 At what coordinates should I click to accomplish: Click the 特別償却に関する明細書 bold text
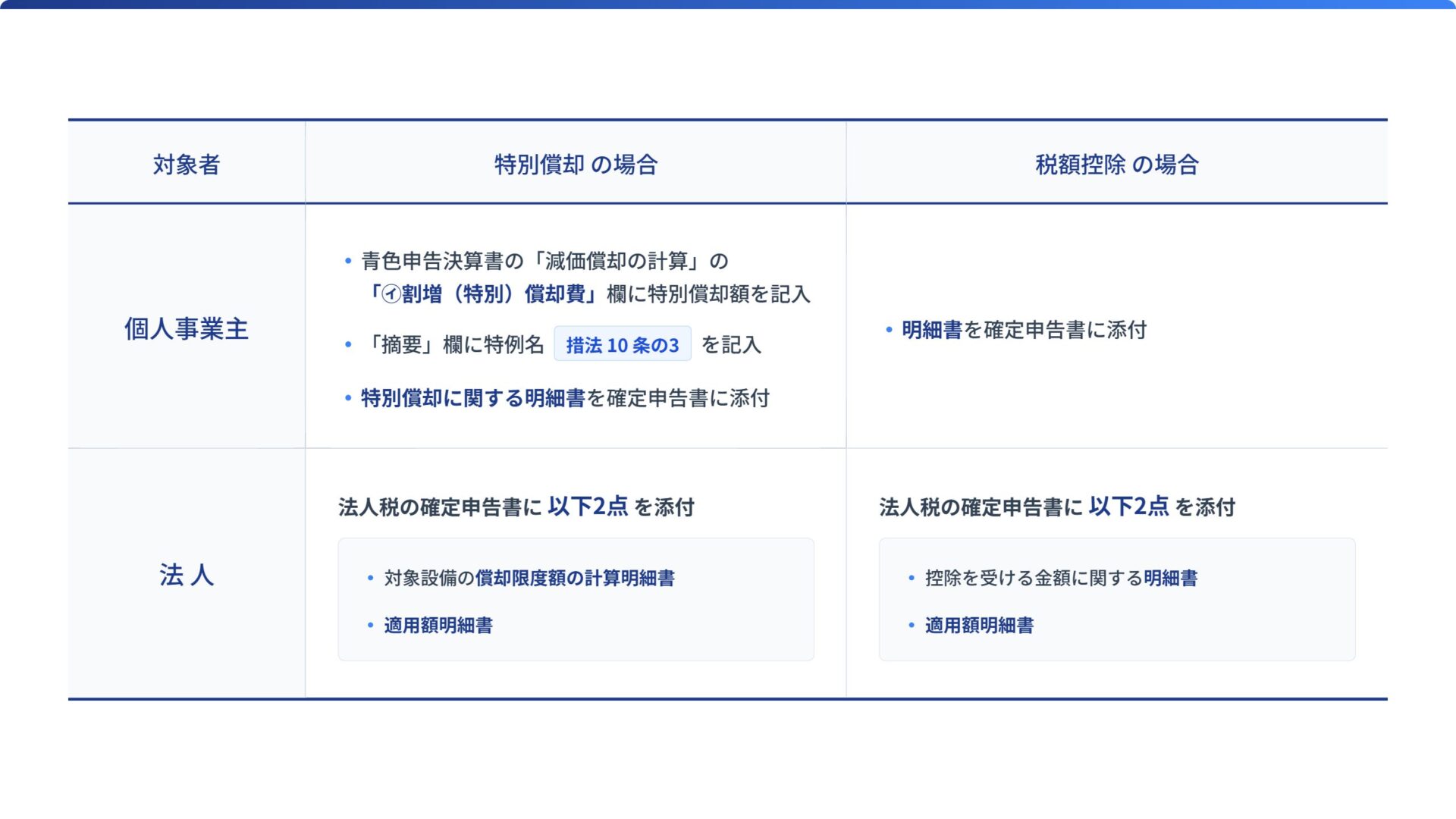(x=472, y=398)
